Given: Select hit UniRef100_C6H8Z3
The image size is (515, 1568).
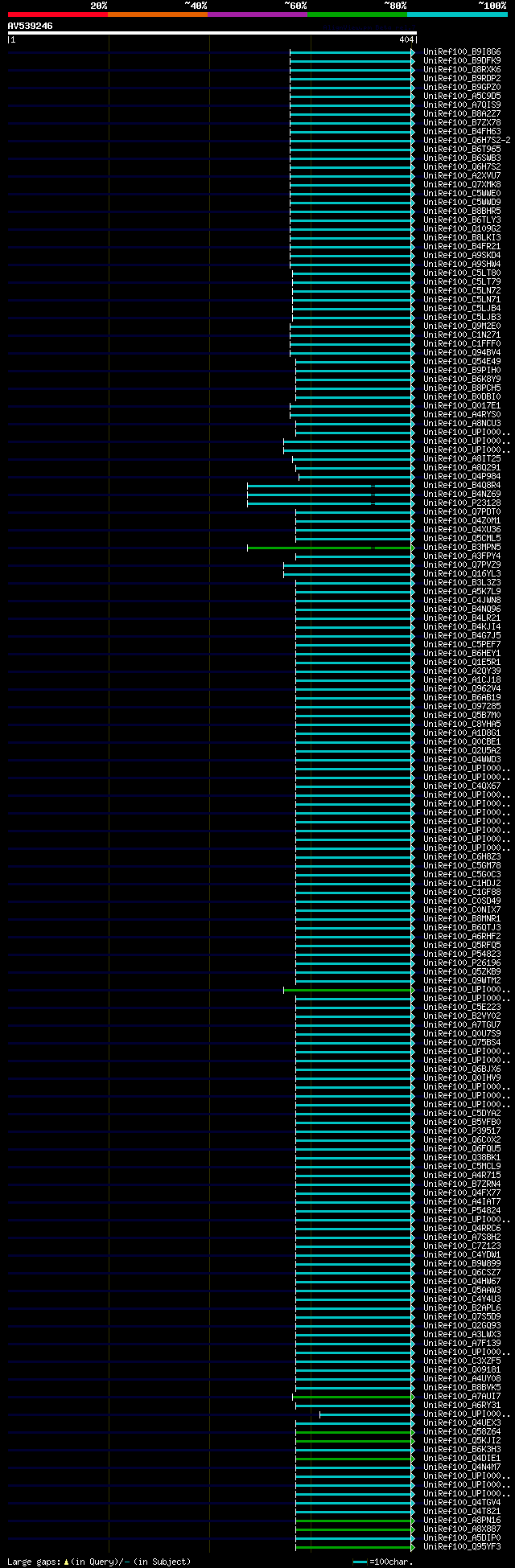Looking at the screenshot, I should point(462,856).
